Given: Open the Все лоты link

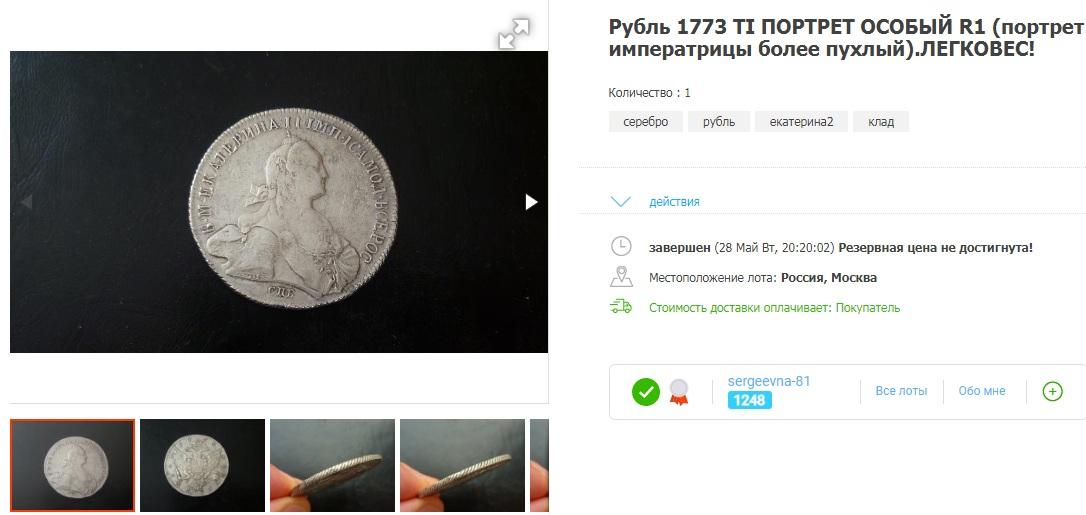Looking at the screenshot, I should click(x=901, y=391).
